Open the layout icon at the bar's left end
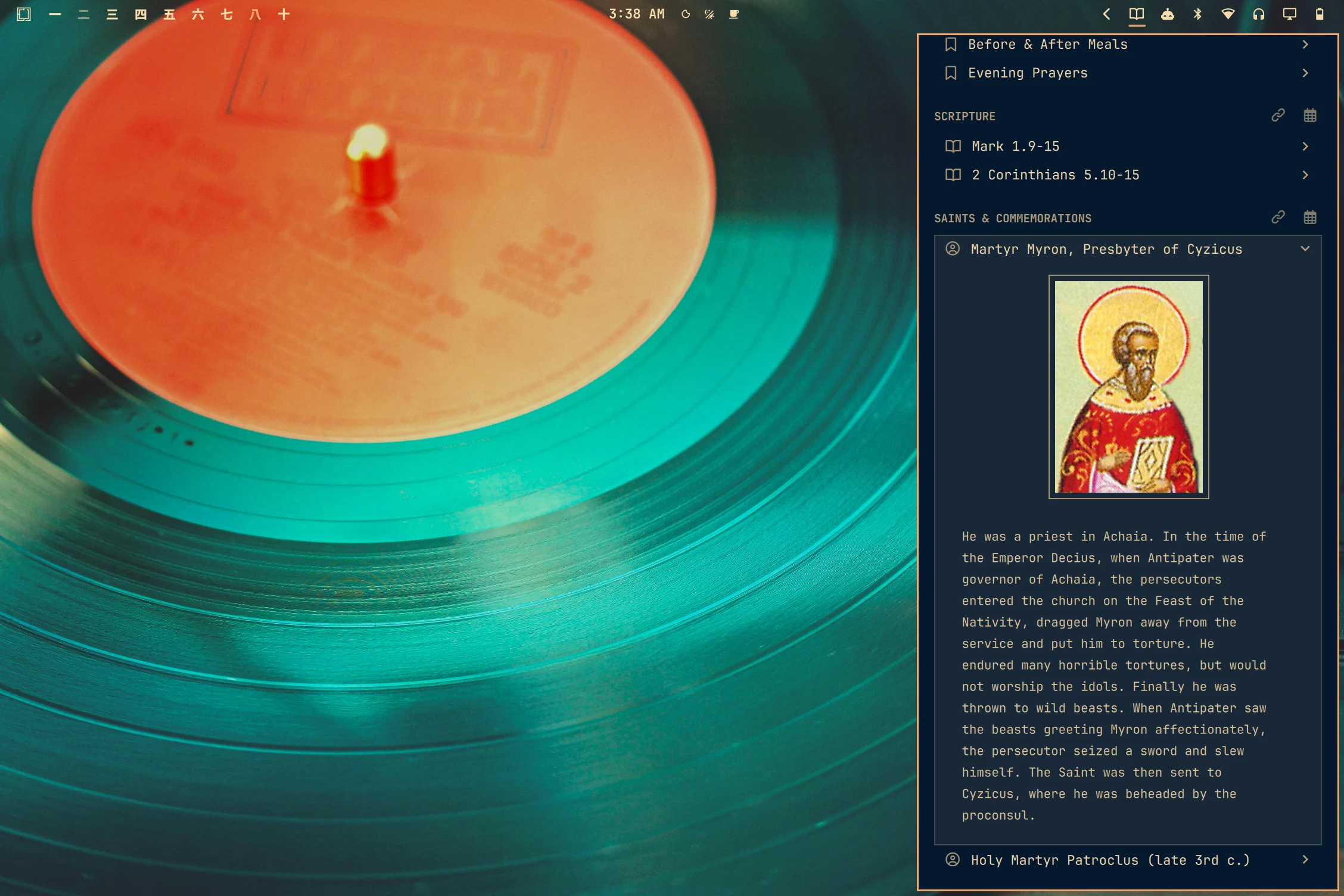The image size is (1344, 896). [24, 14]
